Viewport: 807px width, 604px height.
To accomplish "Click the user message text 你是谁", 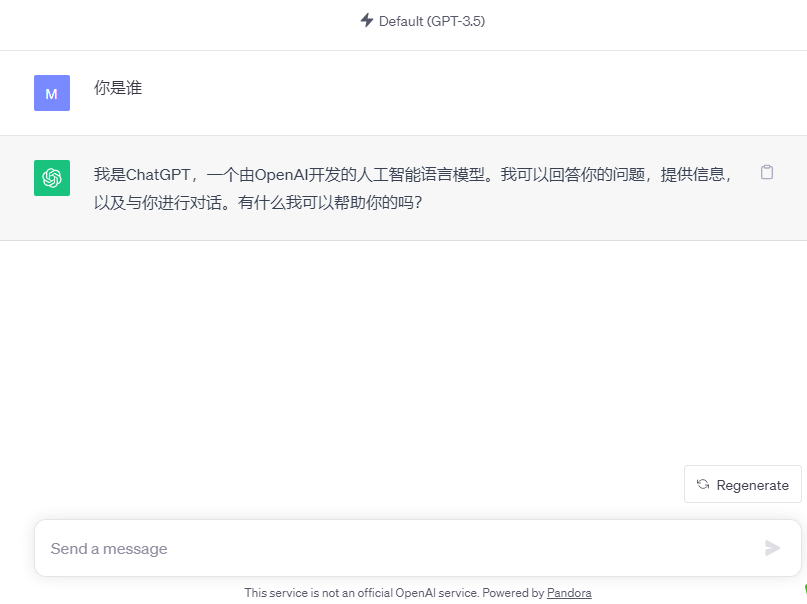I will pos(118,88).
